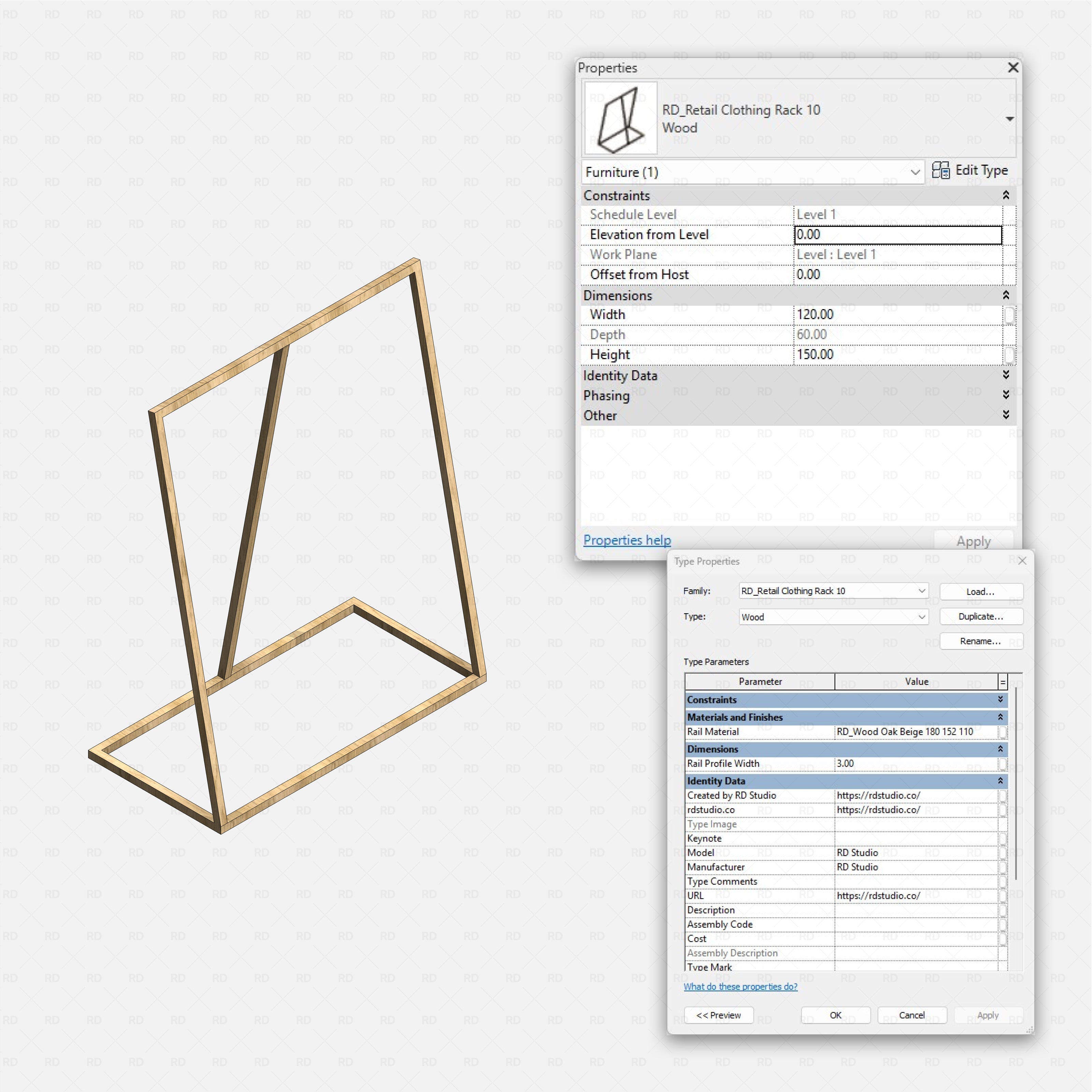The image size is (1092, 1092).
Task: Select the Schedule Level value Level 1
Action: pos(898,215)
